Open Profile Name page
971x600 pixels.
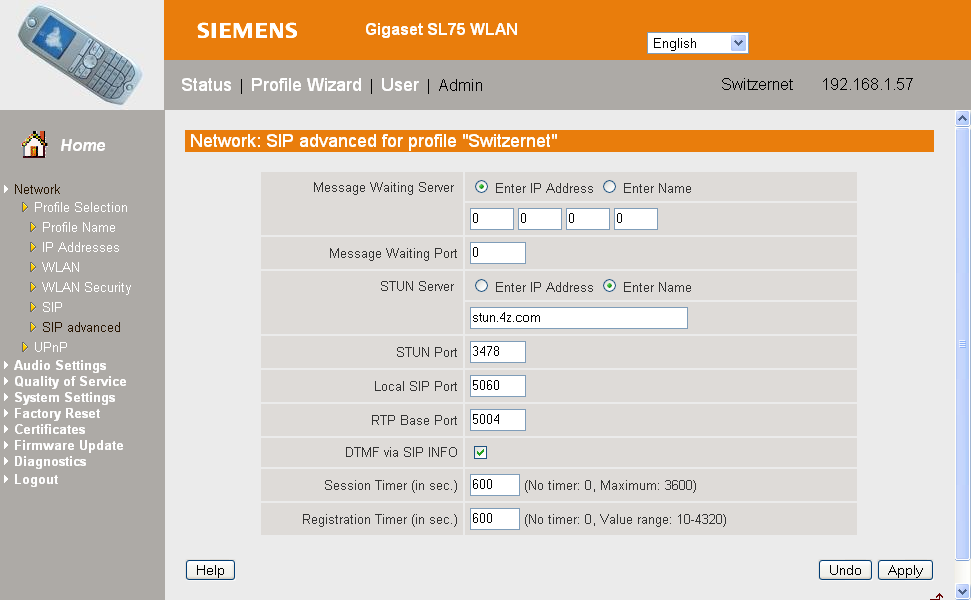click(x=79, y=227)
